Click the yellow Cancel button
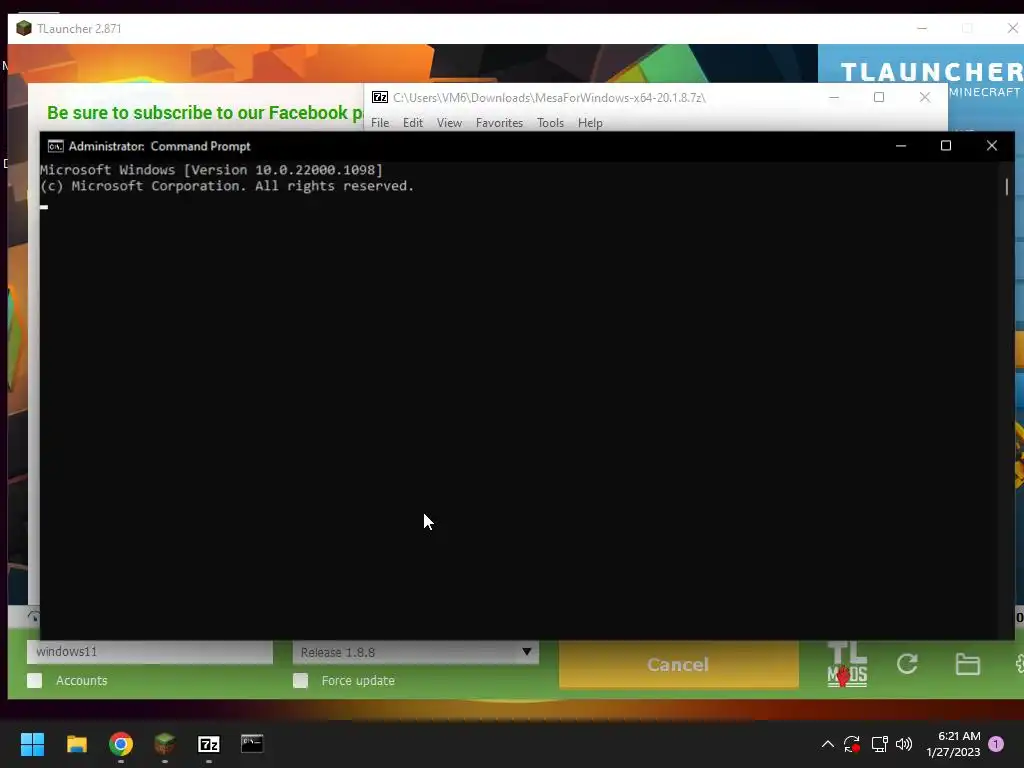This screenshot has height=768, width=1024. 679,664
